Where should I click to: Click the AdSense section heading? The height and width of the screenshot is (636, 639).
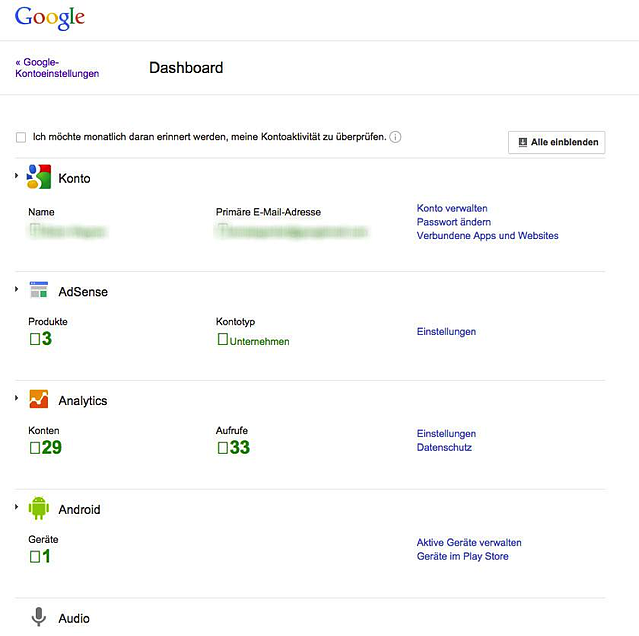click(x=83, y=292)
